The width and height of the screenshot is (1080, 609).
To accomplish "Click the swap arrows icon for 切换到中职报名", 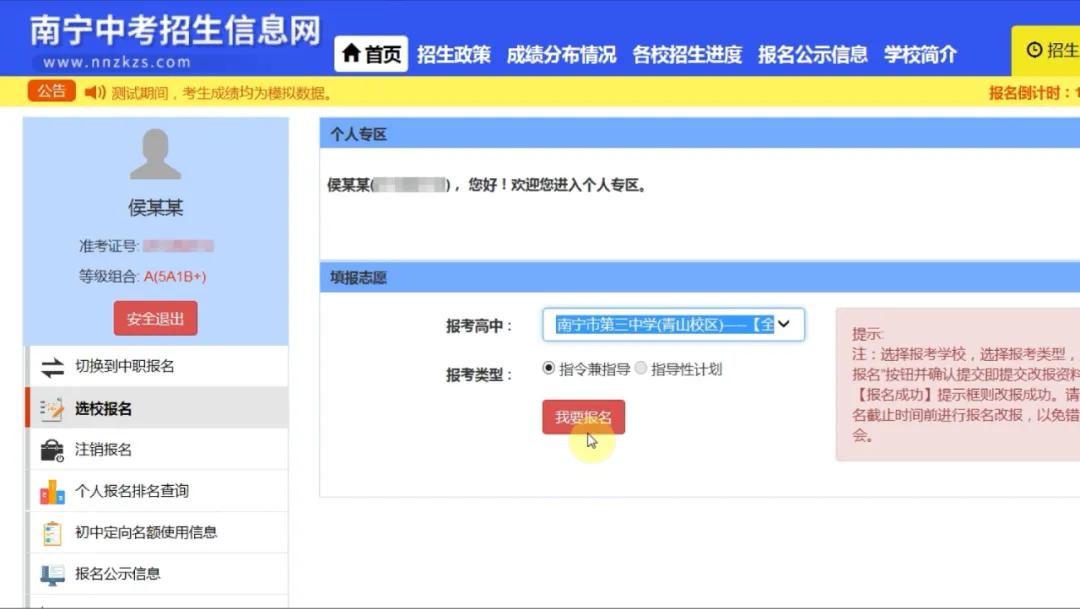I will click(52, 367).
